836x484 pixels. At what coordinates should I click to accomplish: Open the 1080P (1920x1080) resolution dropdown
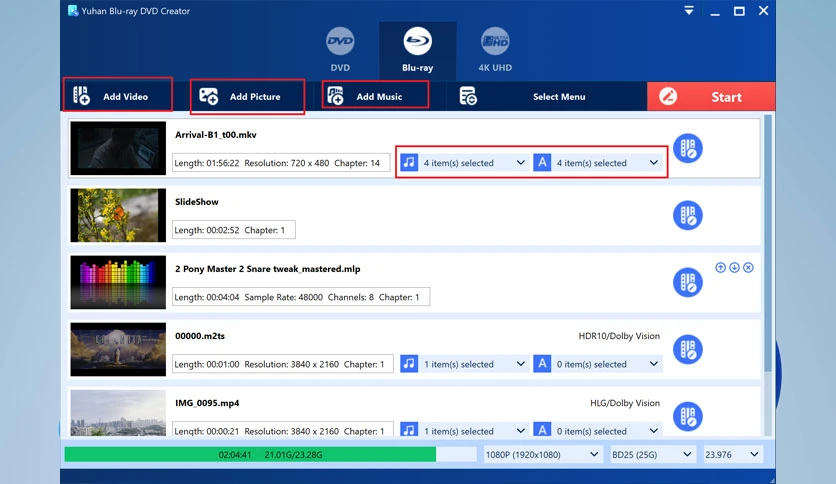pos(542,455)
